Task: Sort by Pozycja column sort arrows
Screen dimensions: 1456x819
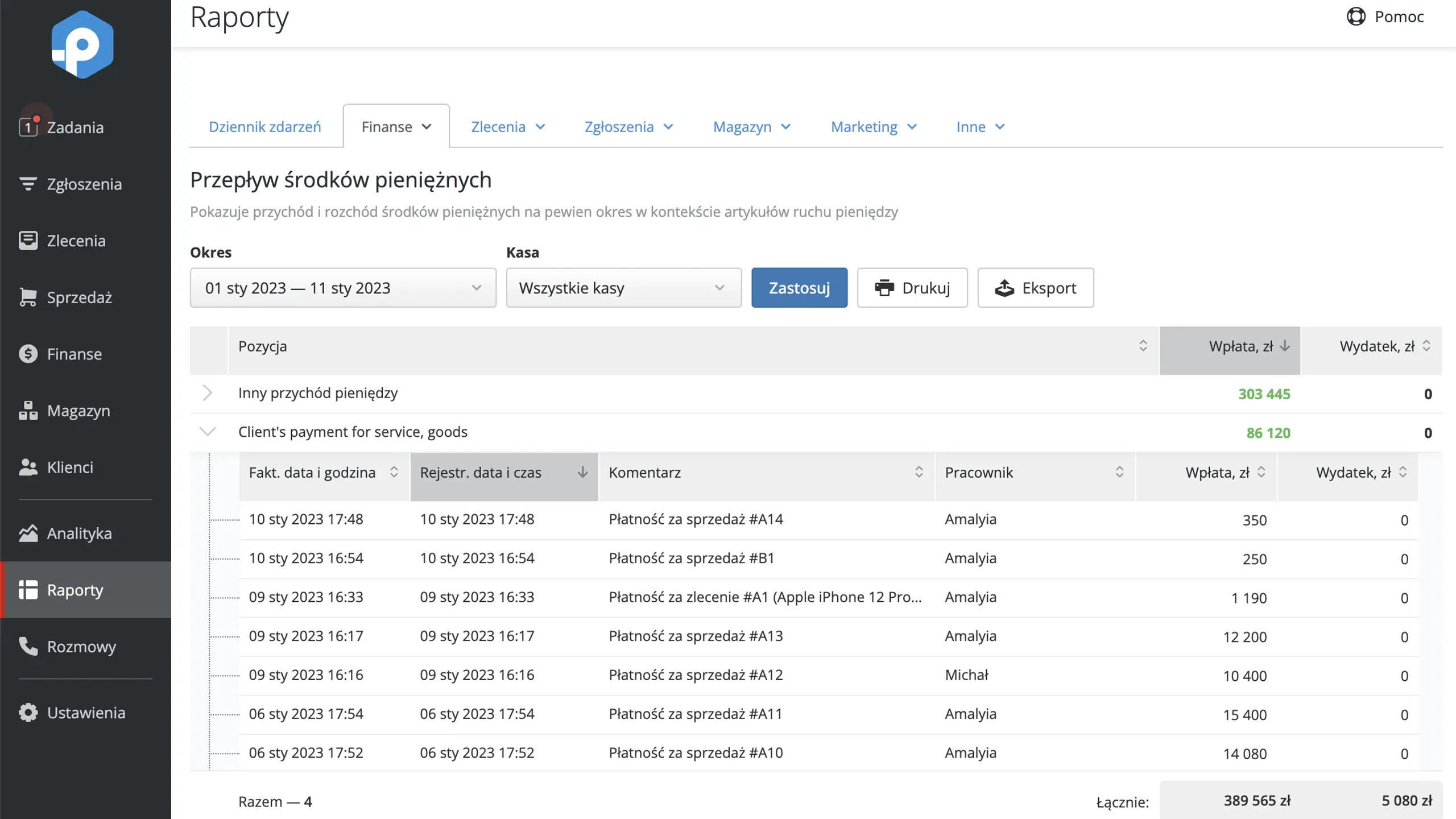Action: point(1143,346)
